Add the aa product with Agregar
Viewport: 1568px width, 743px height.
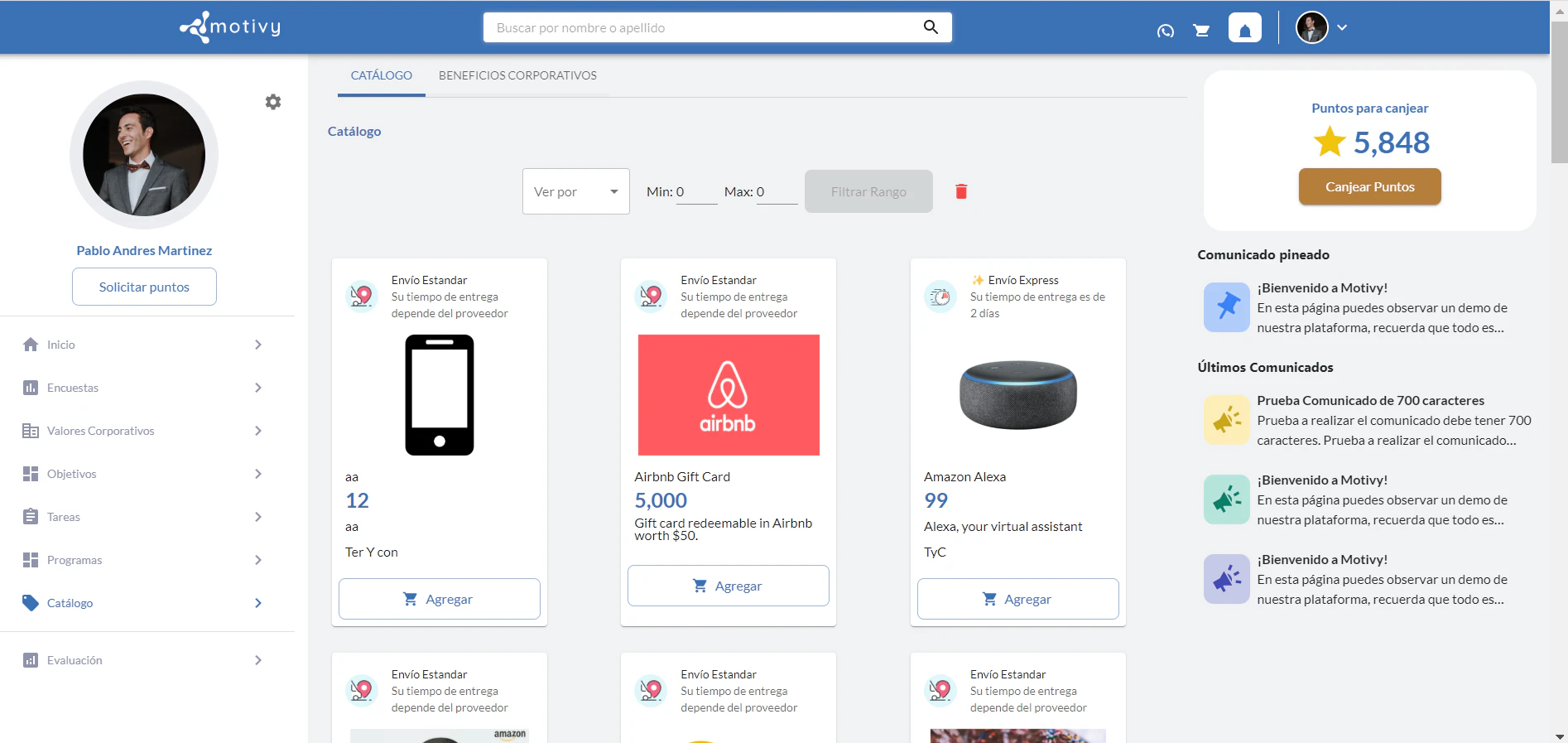[x=440, y=599]
